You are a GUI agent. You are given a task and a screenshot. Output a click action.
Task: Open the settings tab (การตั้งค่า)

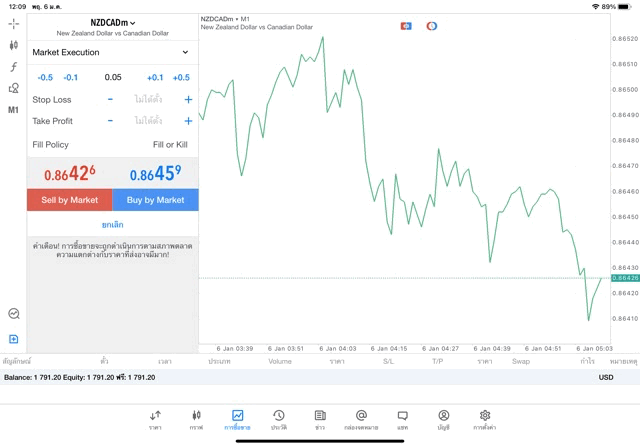click(485, 420)
